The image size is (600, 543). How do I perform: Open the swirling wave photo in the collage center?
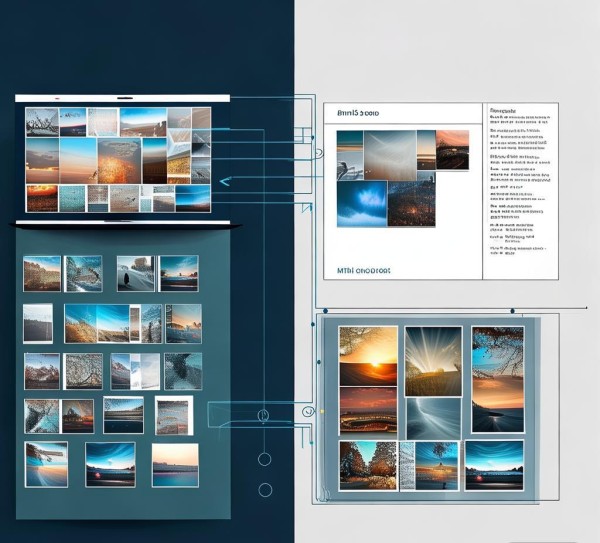(x=433, y=416)
